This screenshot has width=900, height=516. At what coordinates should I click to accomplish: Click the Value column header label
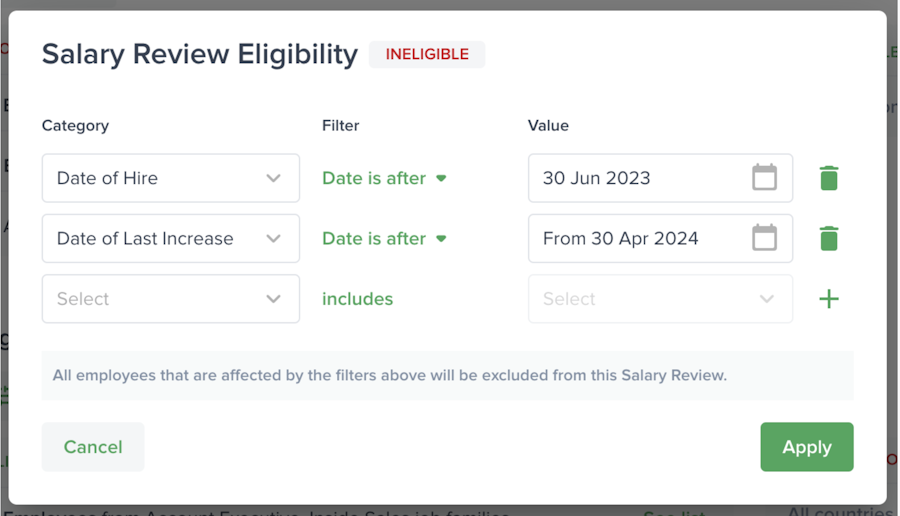tap(548, 126)
